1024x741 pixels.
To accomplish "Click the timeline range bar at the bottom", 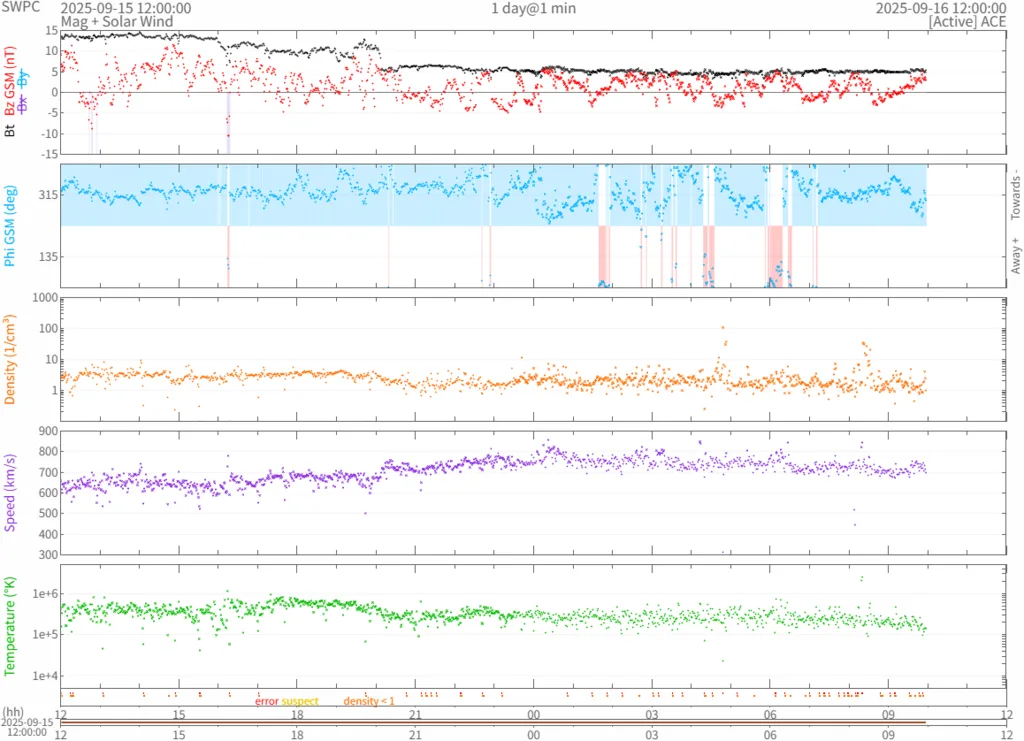I will [493, 722].
